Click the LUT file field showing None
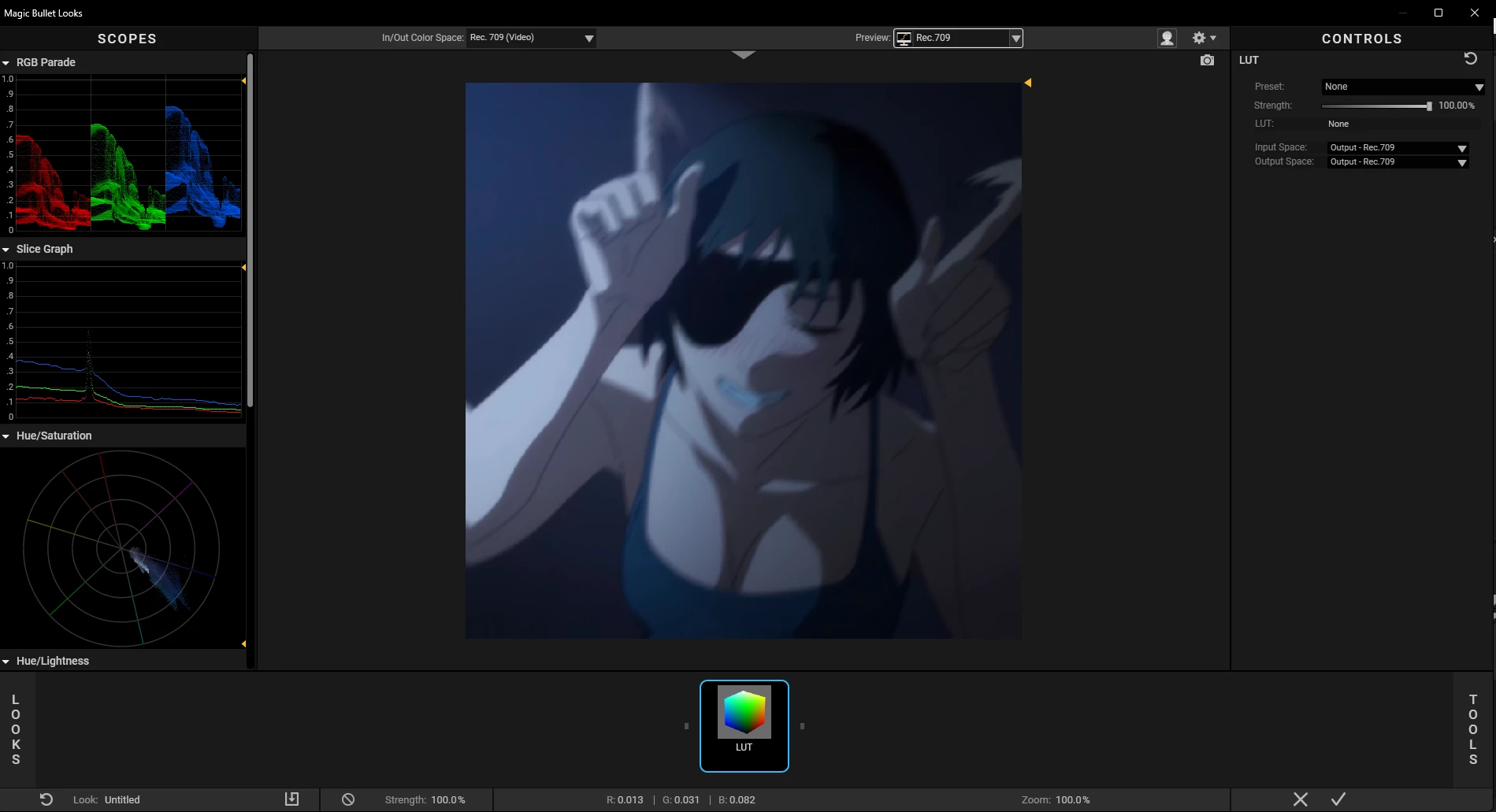 click(1404, 124)
